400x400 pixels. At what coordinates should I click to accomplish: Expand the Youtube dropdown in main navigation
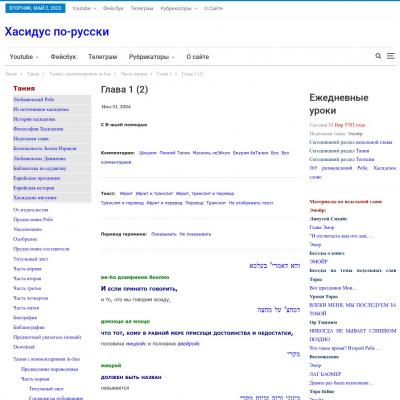pos(24,57)
